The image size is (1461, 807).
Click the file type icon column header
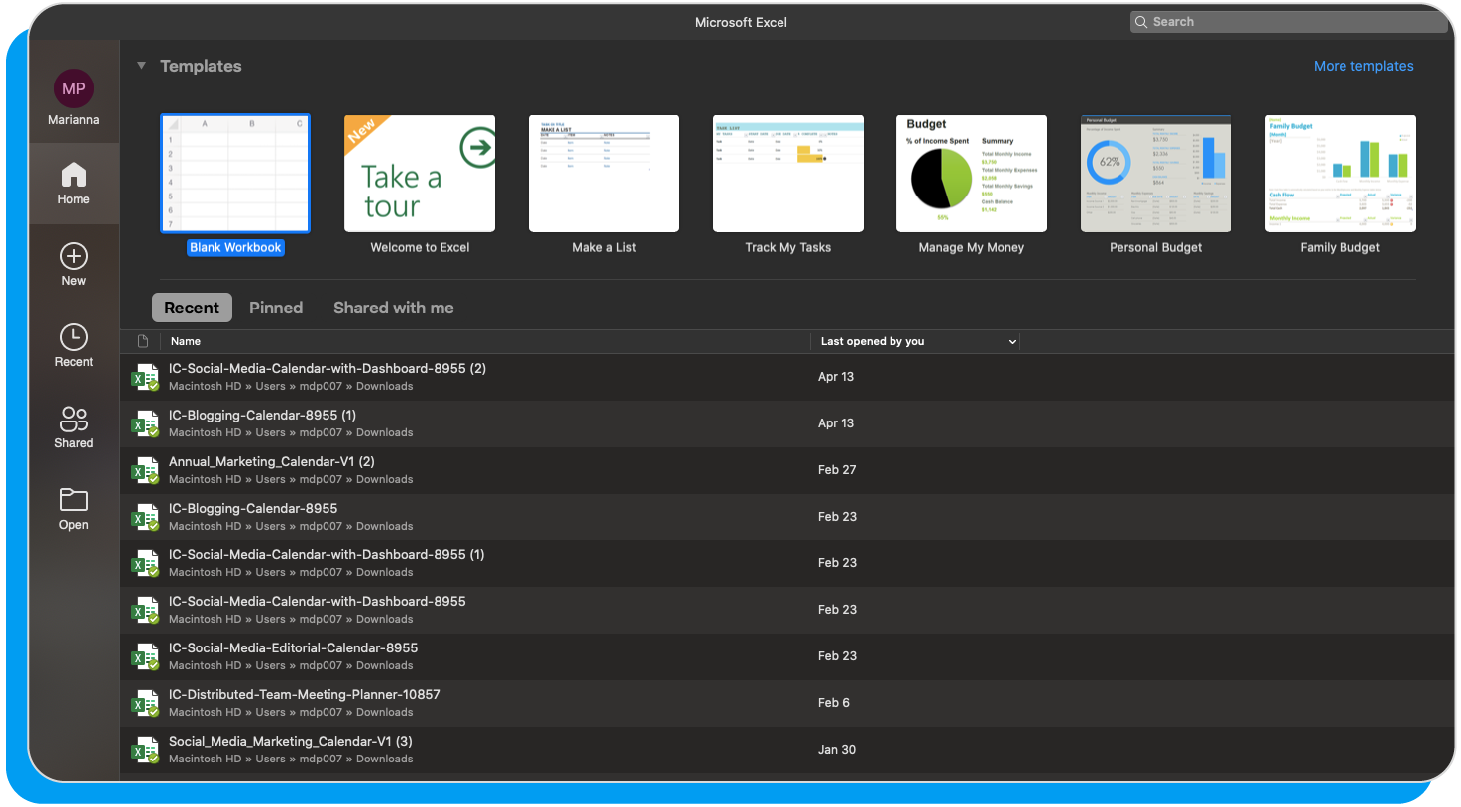click(x=143, y=341)
